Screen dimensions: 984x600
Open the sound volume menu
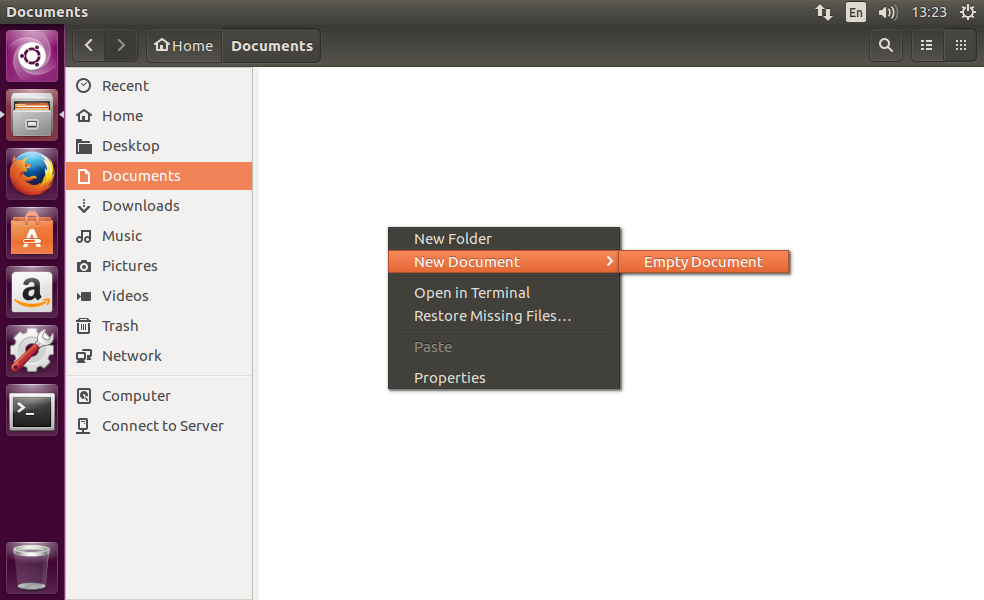tap(887, 12)
